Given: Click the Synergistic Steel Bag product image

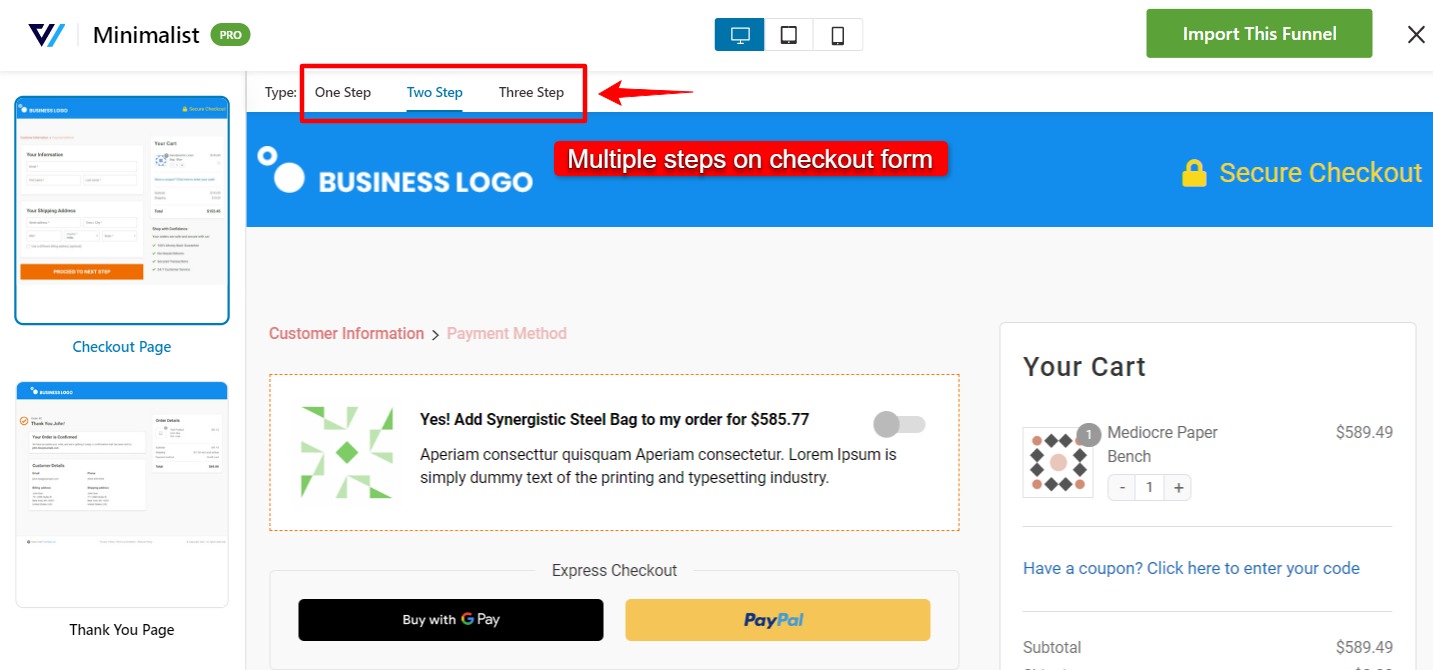Looking at the screenshot, I should tap(347, 452).
